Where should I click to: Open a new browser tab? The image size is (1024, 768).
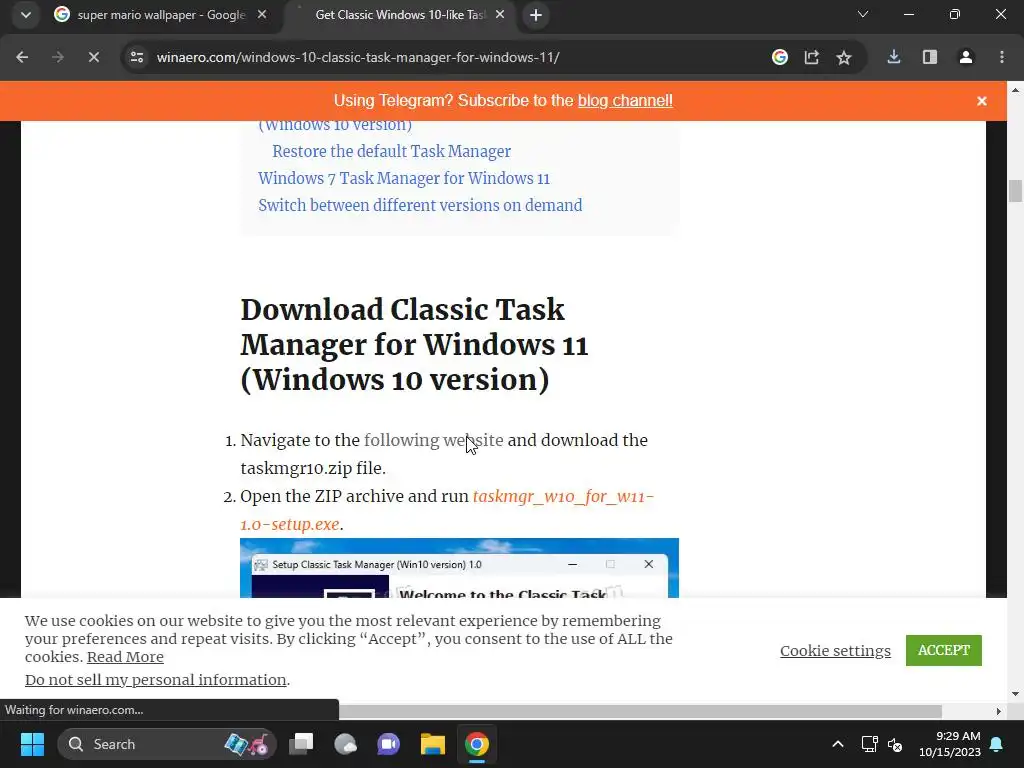[536, 15]
